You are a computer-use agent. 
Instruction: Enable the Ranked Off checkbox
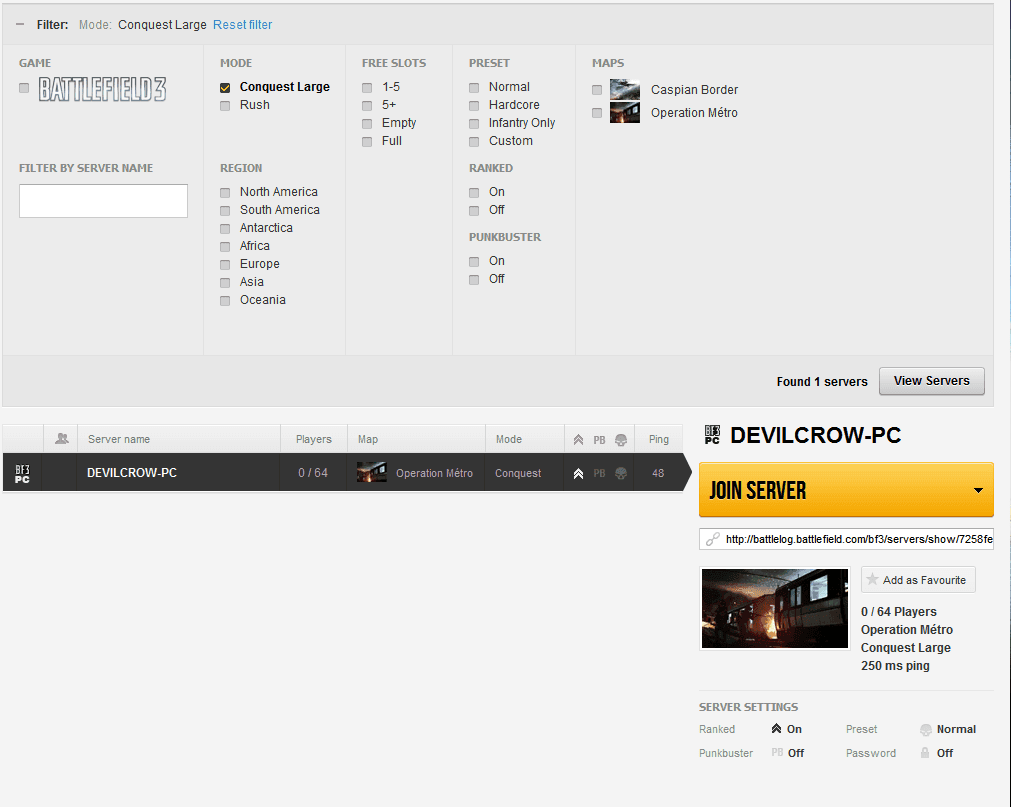pos(474,211)
